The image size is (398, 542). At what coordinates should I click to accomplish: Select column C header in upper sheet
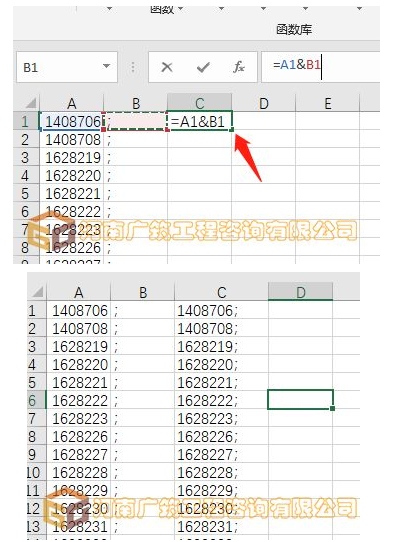[x=199, y=103]
